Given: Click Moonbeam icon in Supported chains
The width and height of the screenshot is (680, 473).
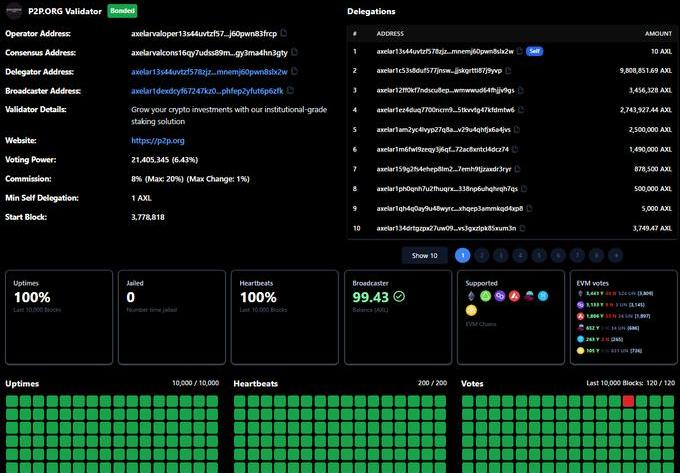Looking at the screenshot, I should click(x=529, y=296).
